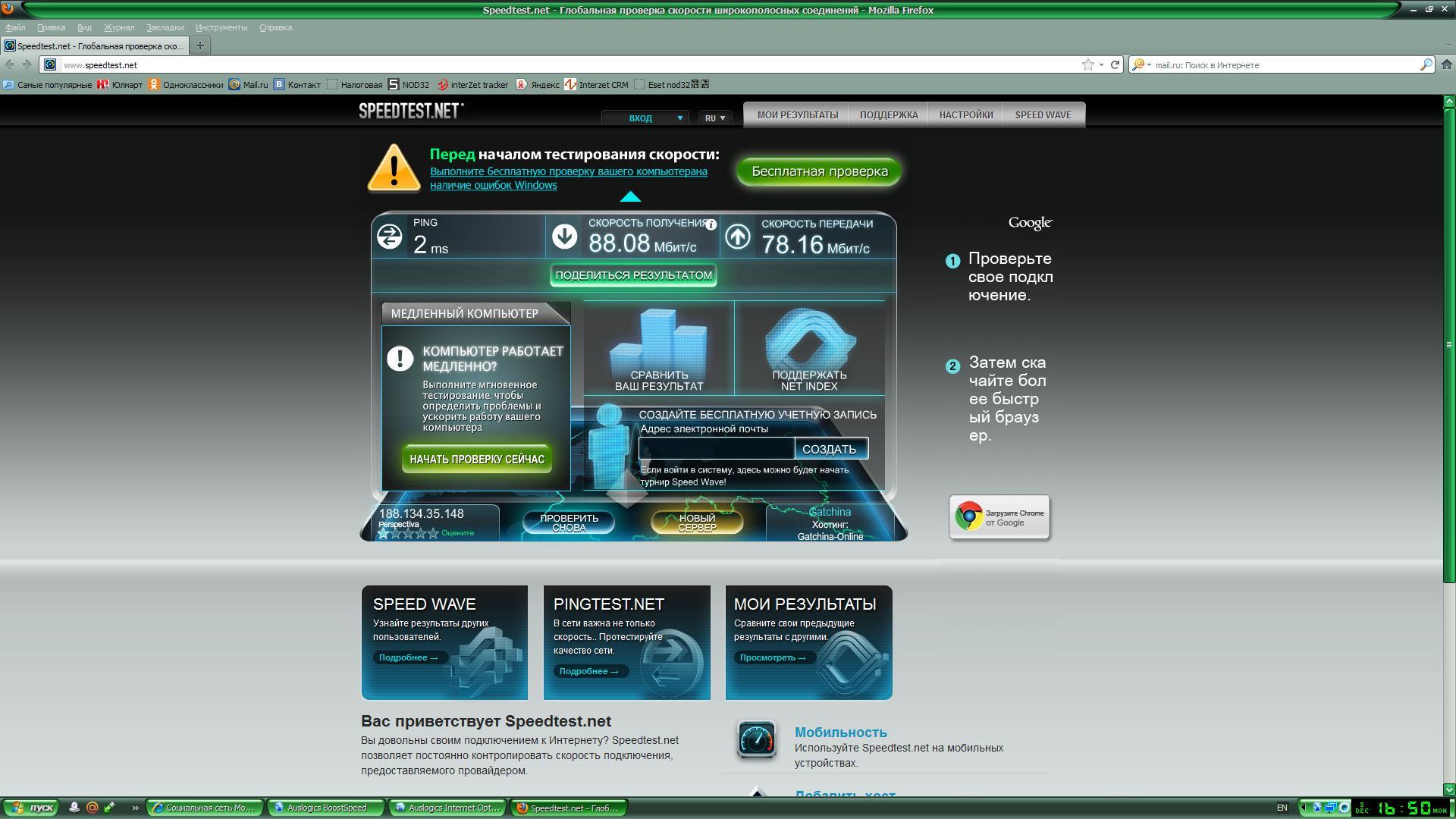Open the ПОДДЕРЖКА tab
The height and width of the screenshot is (819, 1456).
(x=889, y=115)
